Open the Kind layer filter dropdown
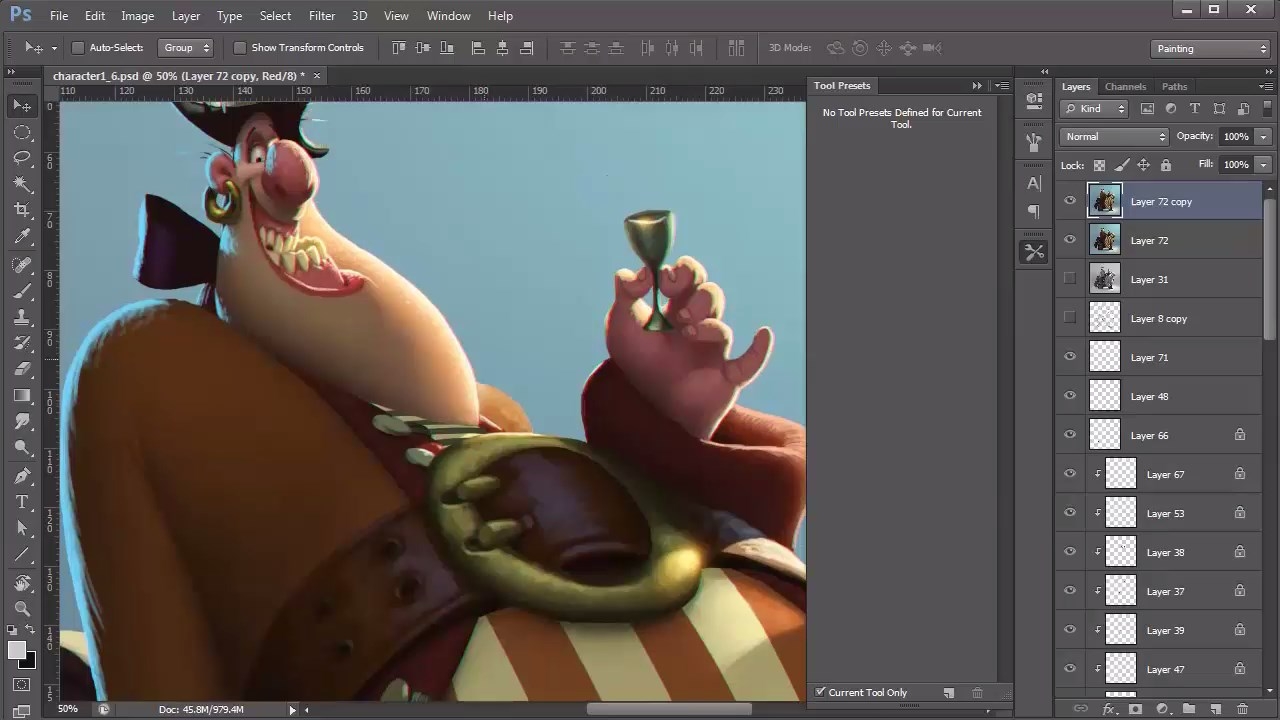This screenshot has height=720, width=1280. tap(1095, 109)
